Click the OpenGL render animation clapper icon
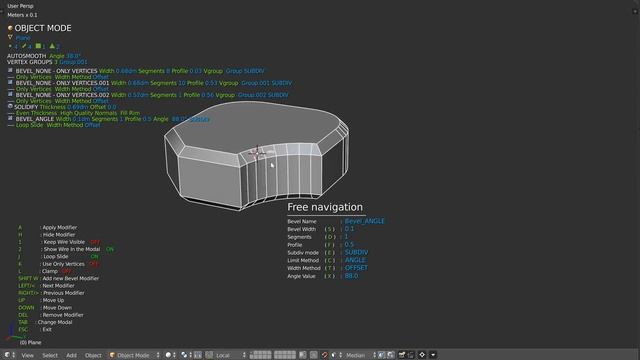 411,355
